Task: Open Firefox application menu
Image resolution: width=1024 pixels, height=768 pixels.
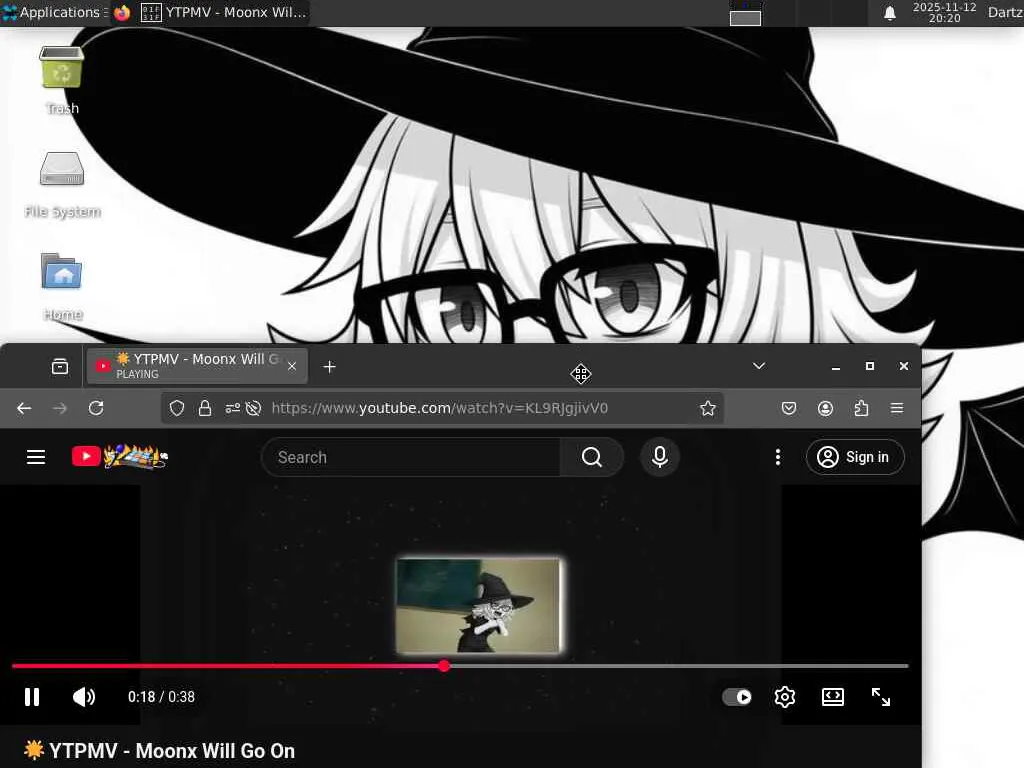Action: tap(897, 408)
